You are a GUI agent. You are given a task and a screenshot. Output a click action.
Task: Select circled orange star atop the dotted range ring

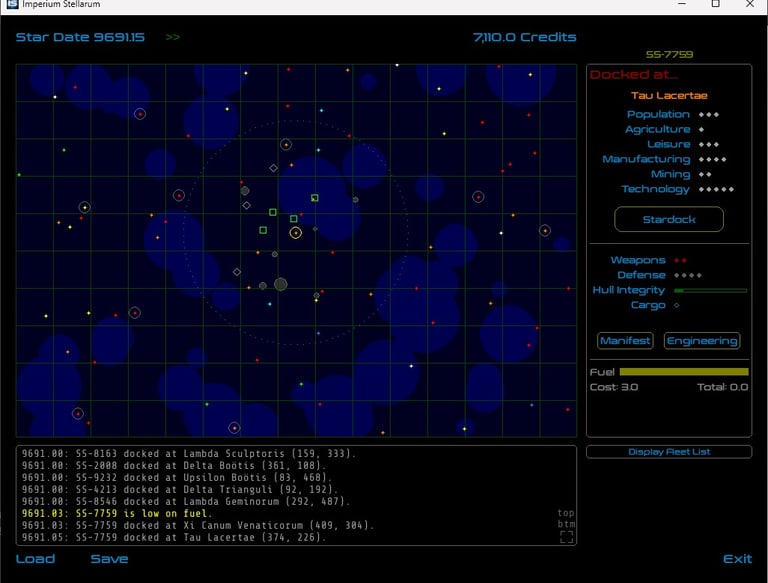click(x=286, y=145)
